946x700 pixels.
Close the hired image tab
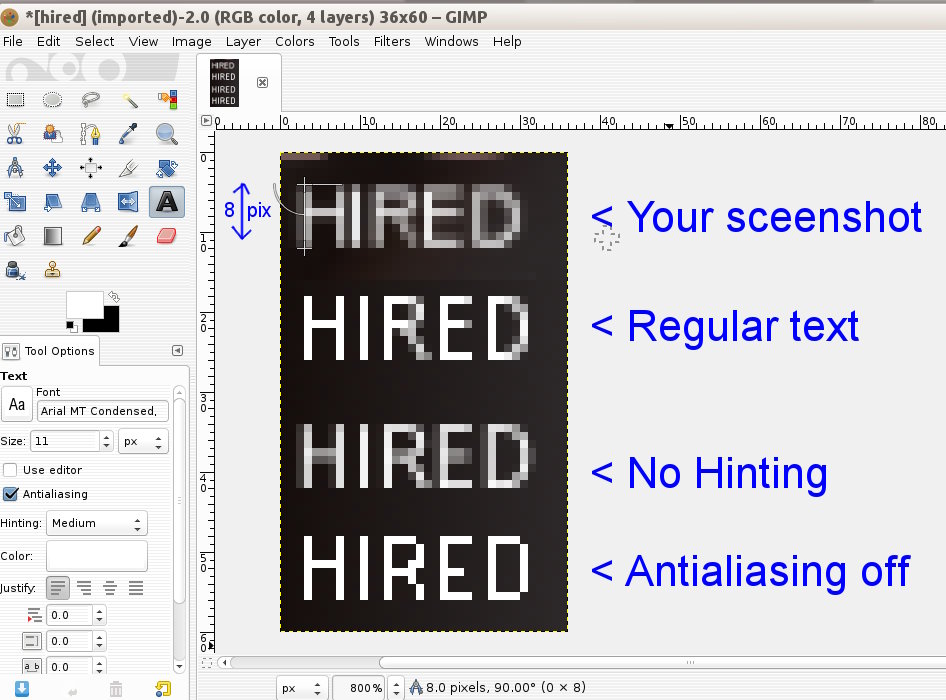click(262, 83)
